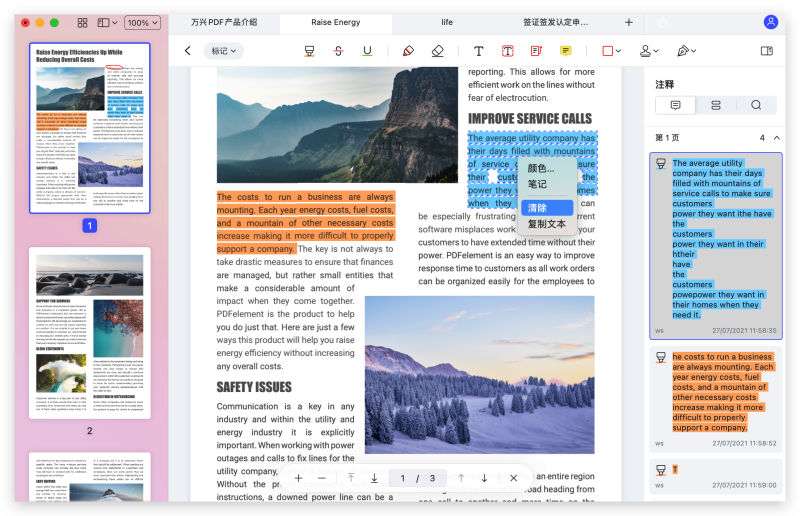Select 颜色... option in context menu
This screenshot has height=516, width=800.
(x=541, y=169)
